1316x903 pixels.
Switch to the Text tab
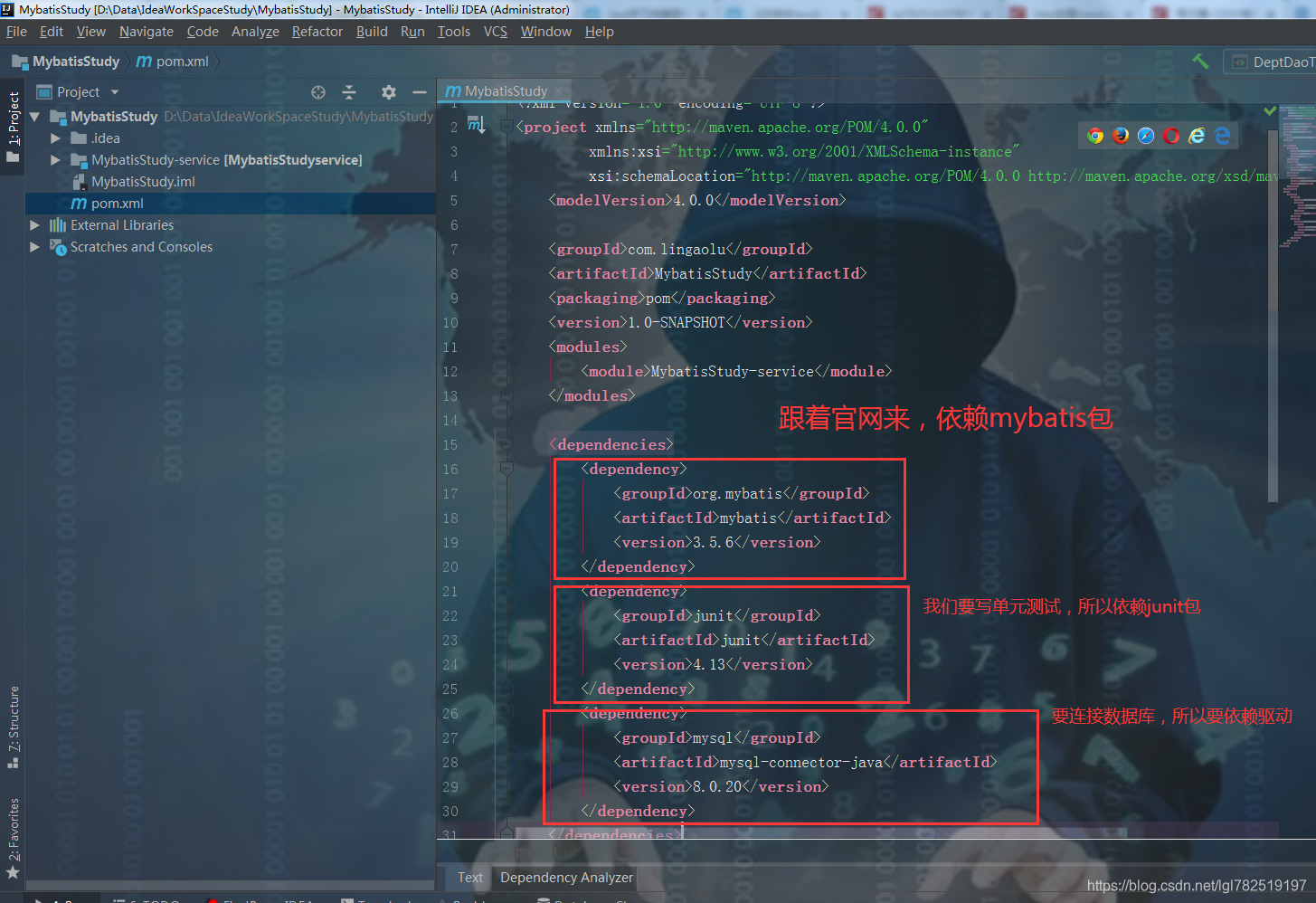pos(469,878)
